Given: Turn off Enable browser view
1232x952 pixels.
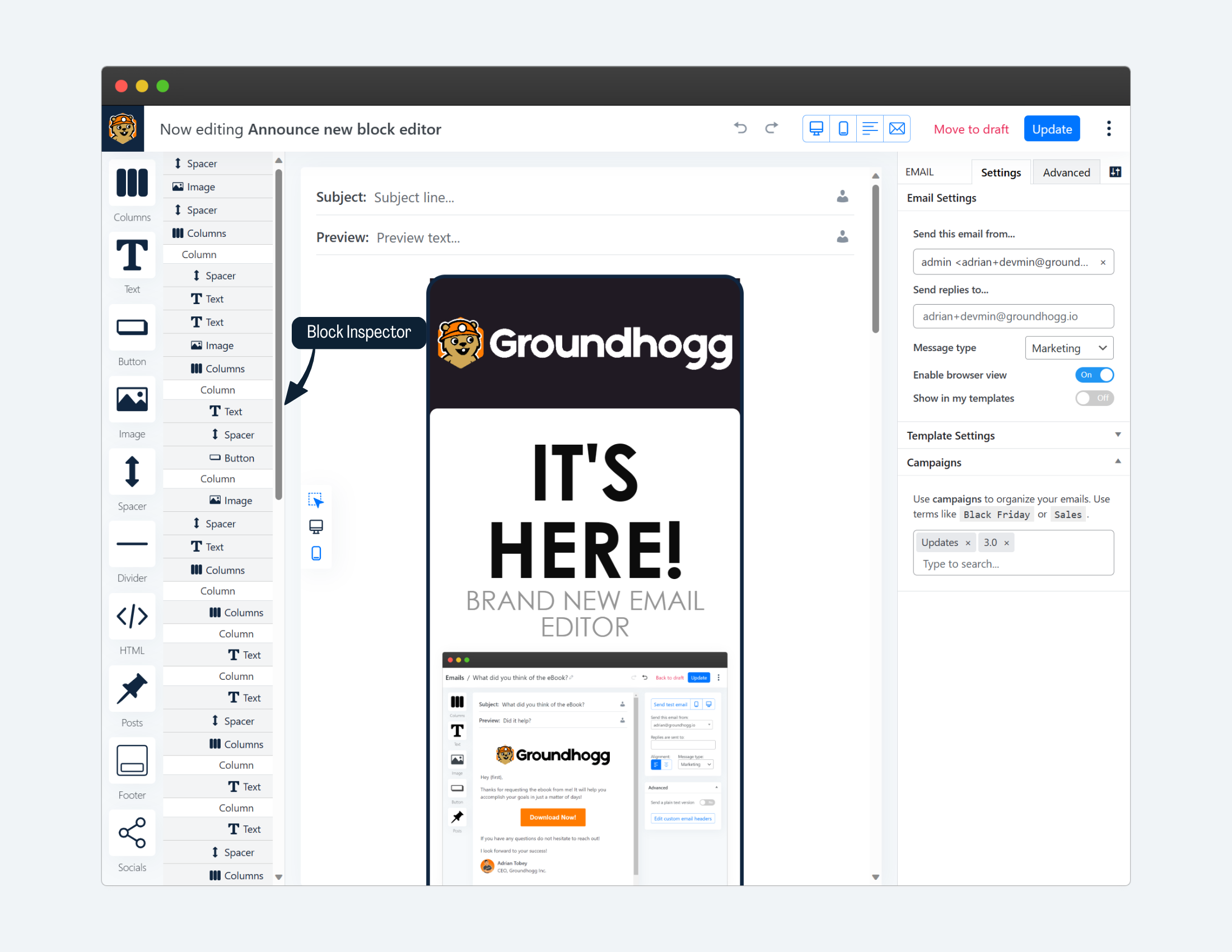Looking at the screenshot, I should click(1094, 375).
